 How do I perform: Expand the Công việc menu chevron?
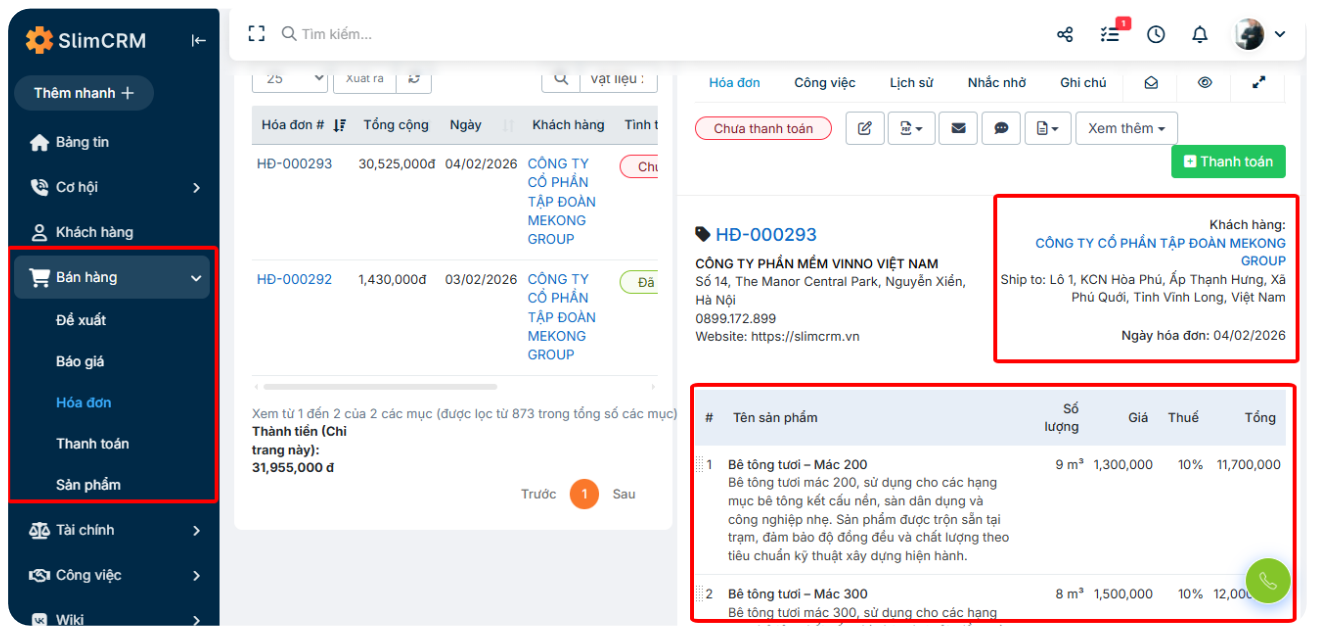(196, 575)
